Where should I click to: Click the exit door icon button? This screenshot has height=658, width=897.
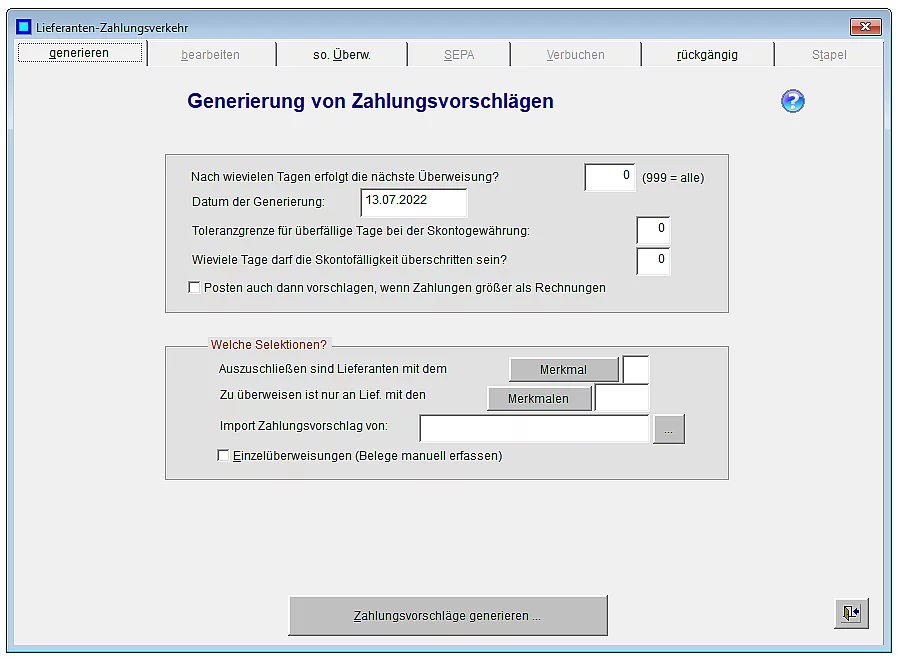(x=851, y=613)
